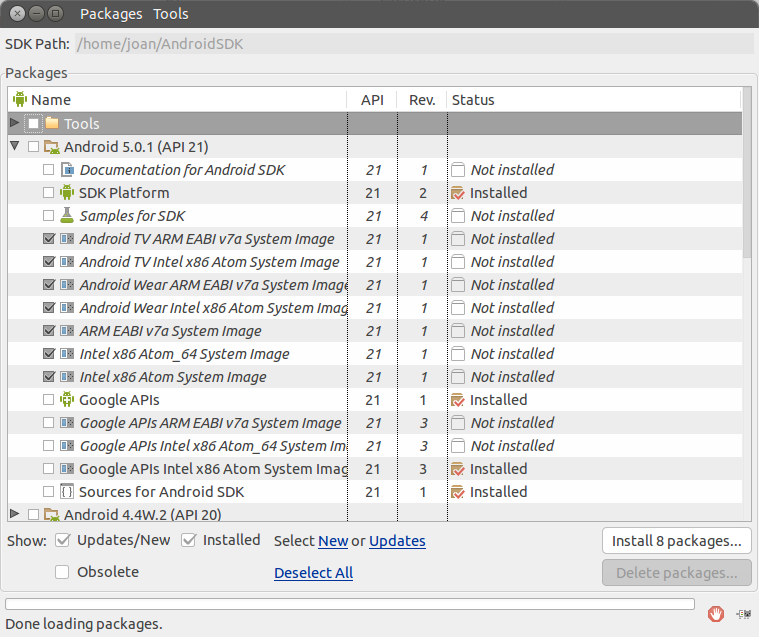The width and height of the screenshot is (759, 637).
Task: Collapse the Android 5.0.1 (API 21) group
Action: (x=15, y=146)
